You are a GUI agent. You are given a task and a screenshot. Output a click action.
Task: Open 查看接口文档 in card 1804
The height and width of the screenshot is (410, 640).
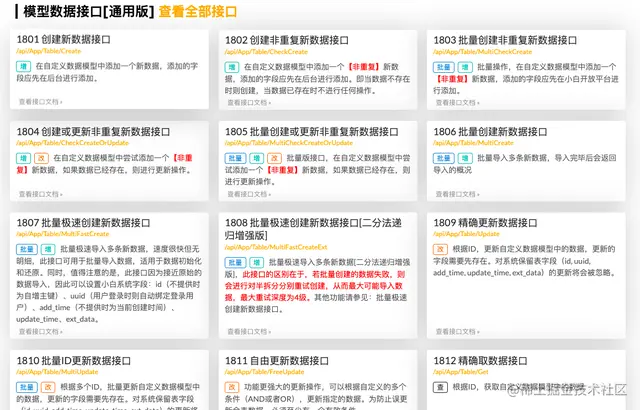click(40, 194)
